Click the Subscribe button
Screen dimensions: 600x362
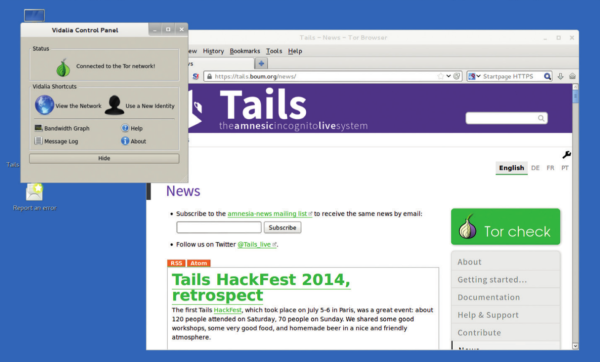point(282,227)
